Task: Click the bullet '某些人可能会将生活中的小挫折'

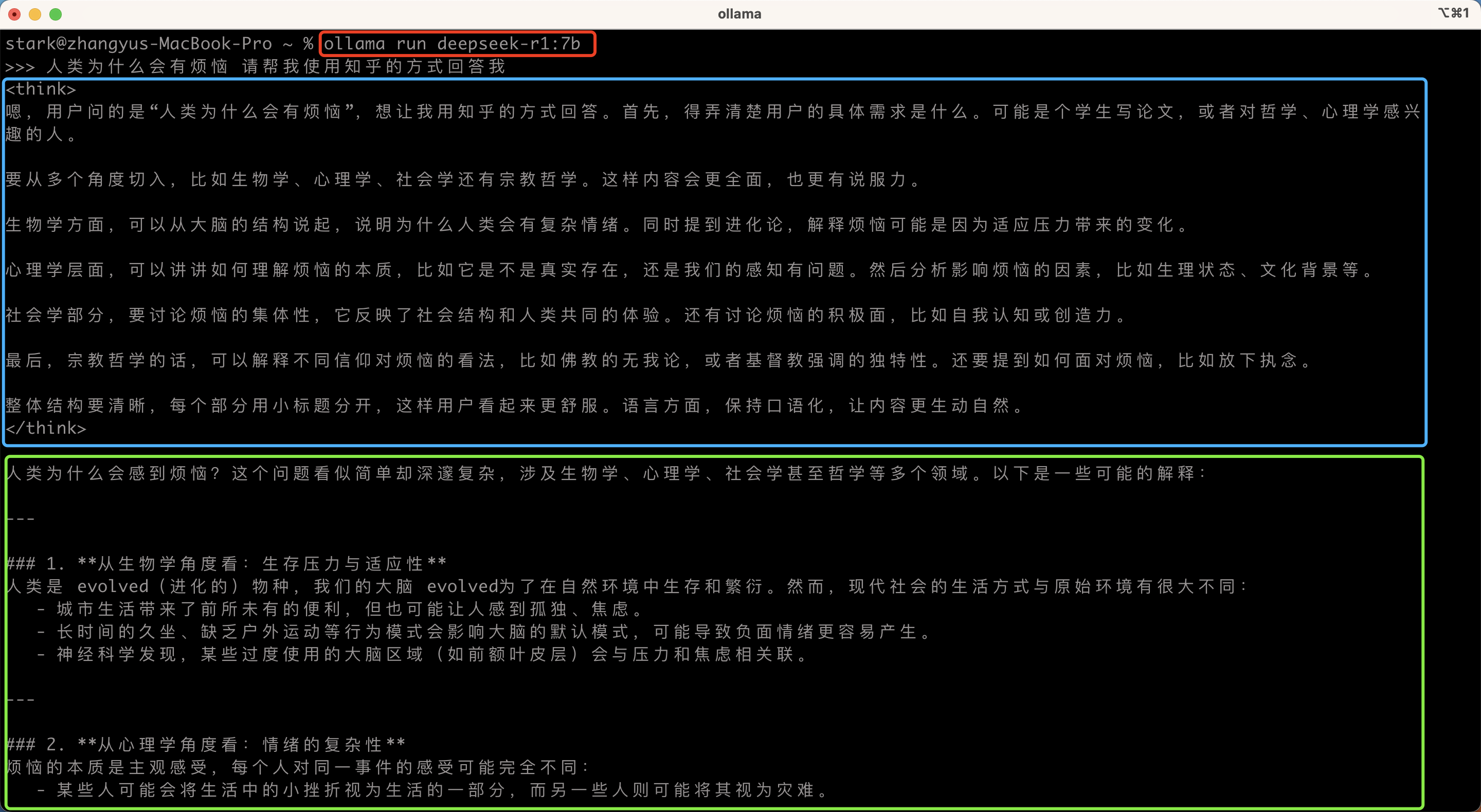Action: (432, 789)
